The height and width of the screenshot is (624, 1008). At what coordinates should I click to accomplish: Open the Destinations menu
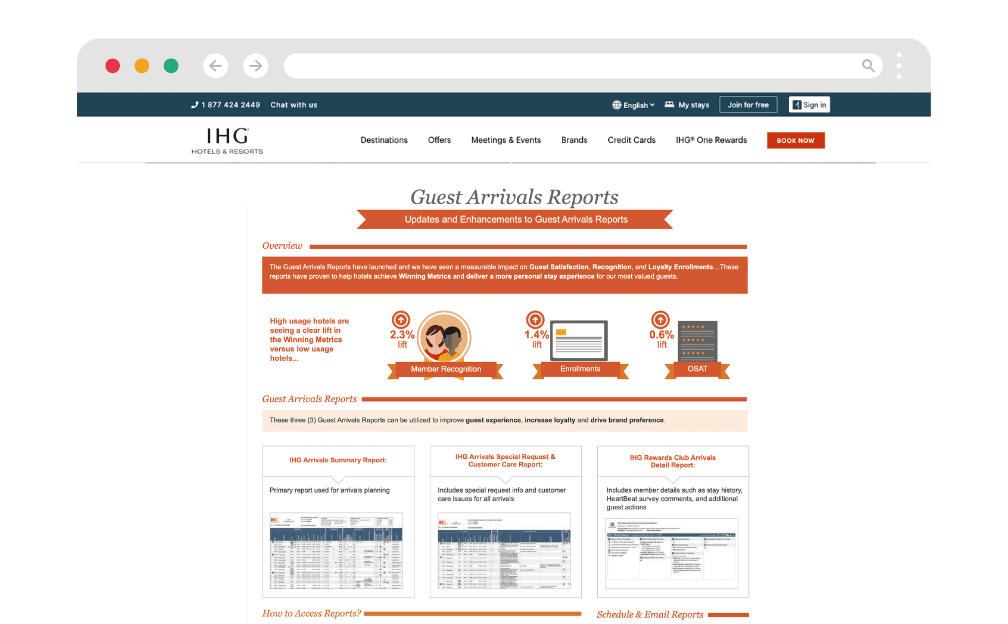(x=384, y=140)
